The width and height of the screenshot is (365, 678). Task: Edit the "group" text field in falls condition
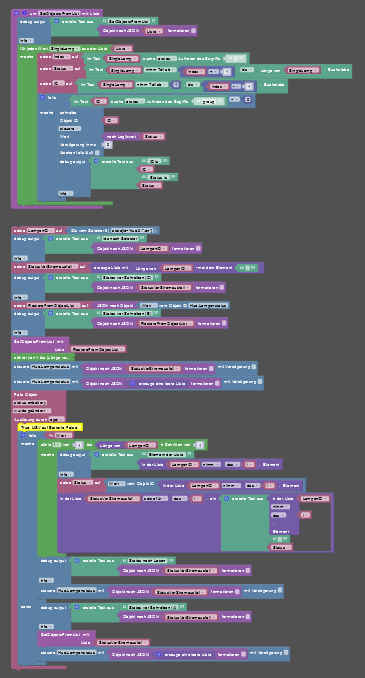(x=209, y=101)
